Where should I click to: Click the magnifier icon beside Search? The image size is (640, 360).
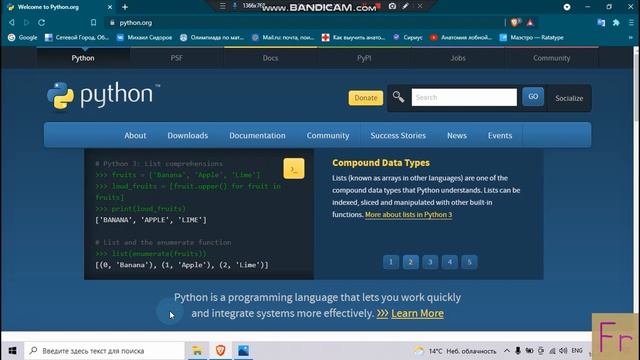(398, 97)
